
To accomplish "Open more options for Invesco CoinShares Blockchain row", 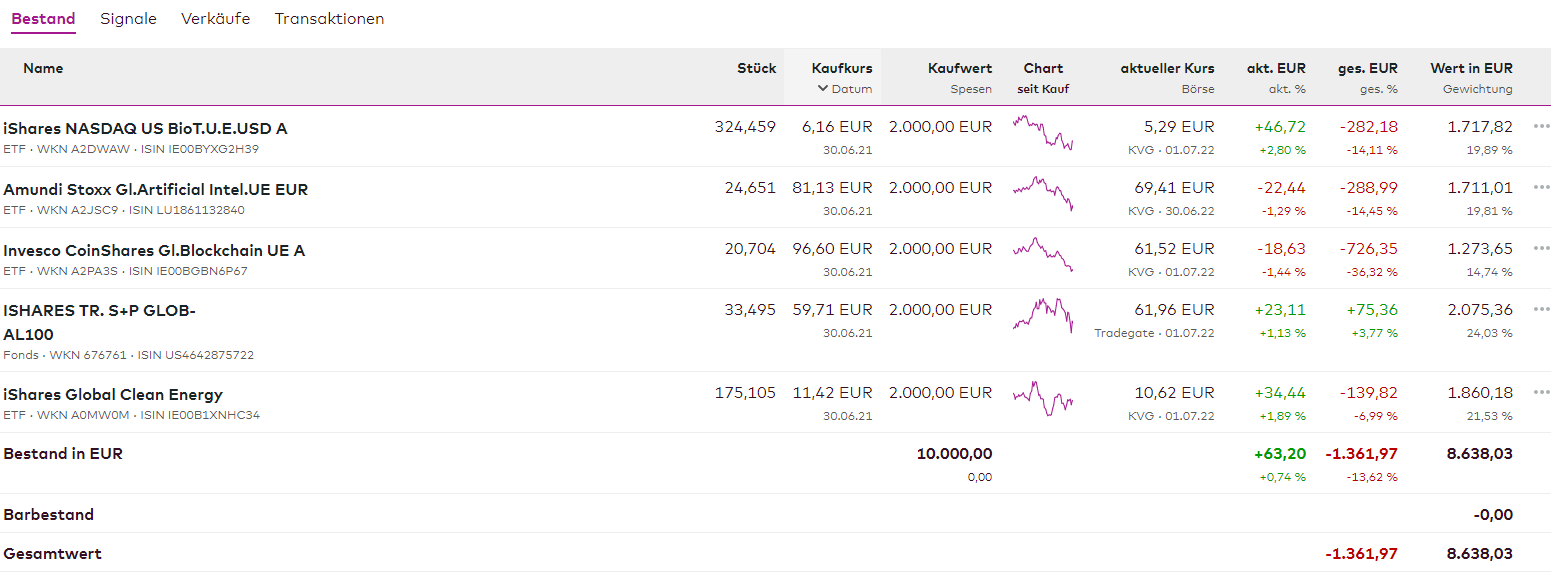I will coord(1540,249).
